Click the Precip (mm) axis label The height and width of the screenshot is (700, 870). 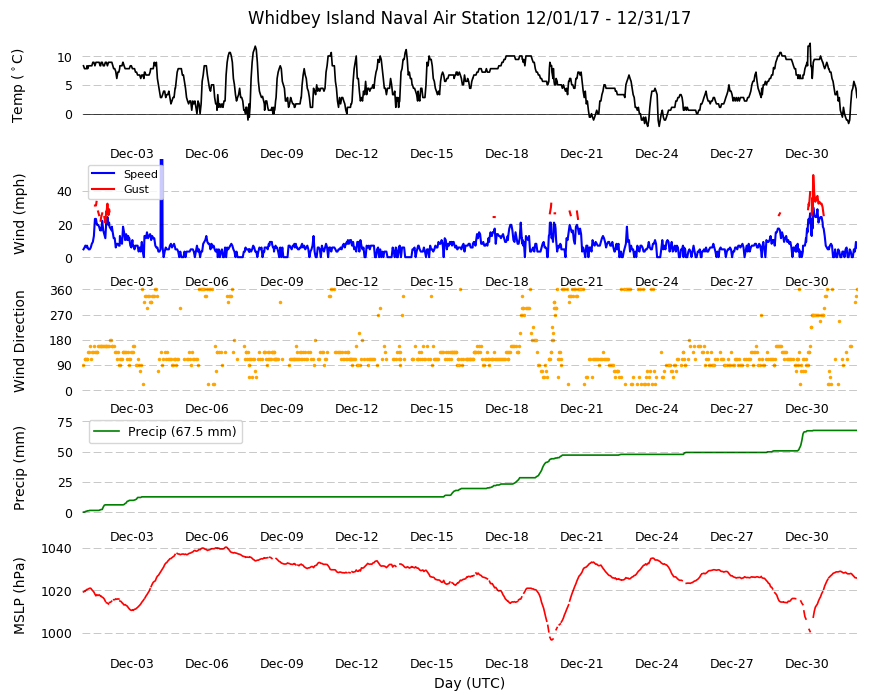19,469
